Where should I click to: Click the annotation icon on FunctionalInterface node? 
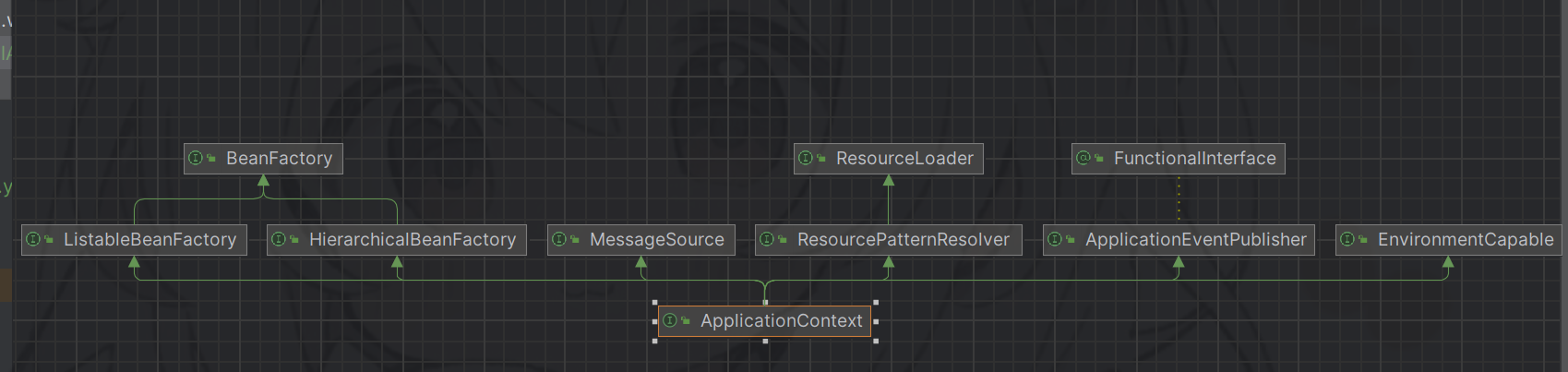click(1083, 159)
